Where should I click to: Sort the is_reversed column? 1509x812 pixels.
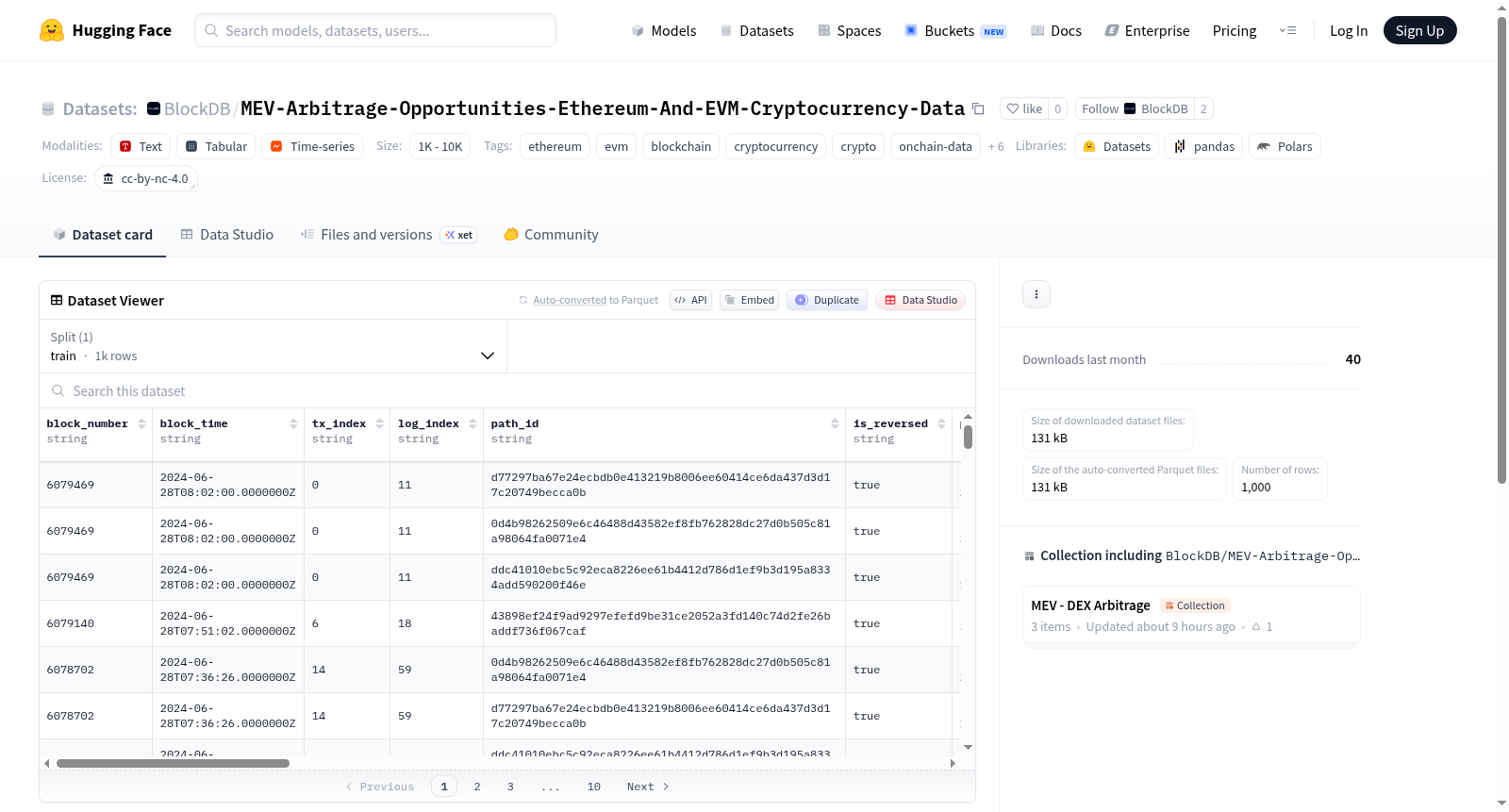point(941,424)
